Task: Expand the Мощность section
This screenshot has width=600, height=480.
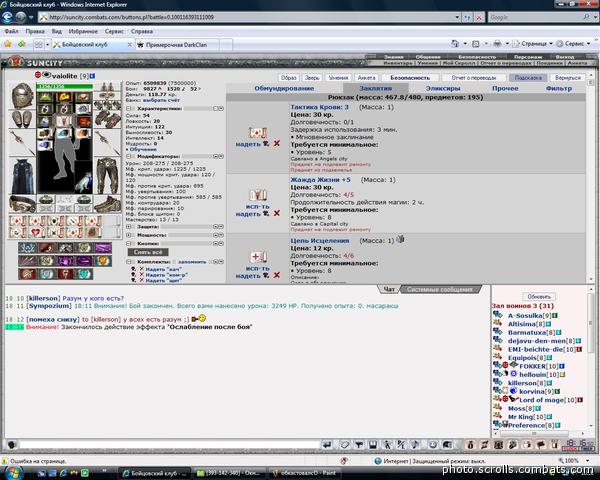Action: coord(129,235)
